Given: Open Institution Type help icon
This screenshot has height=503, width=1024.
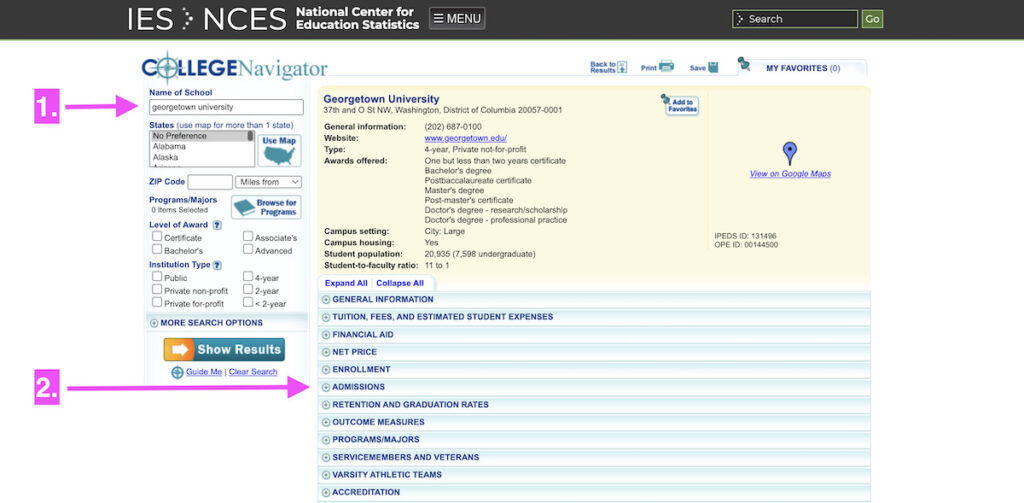Looking at the screenshot, I should [217, 265].
